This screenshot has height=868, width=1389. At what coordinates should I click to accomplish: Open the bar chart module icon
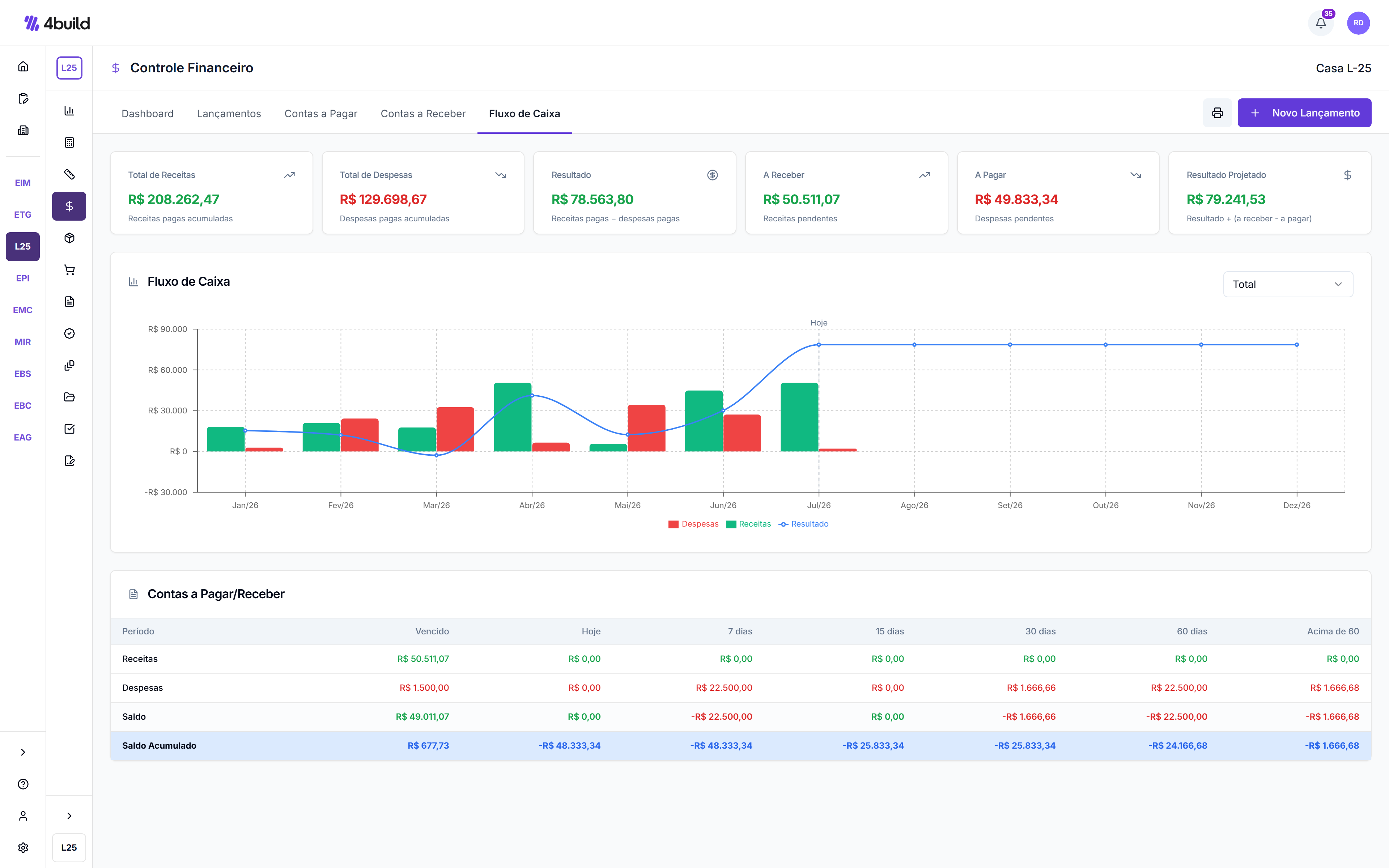(x=69, y=111)
